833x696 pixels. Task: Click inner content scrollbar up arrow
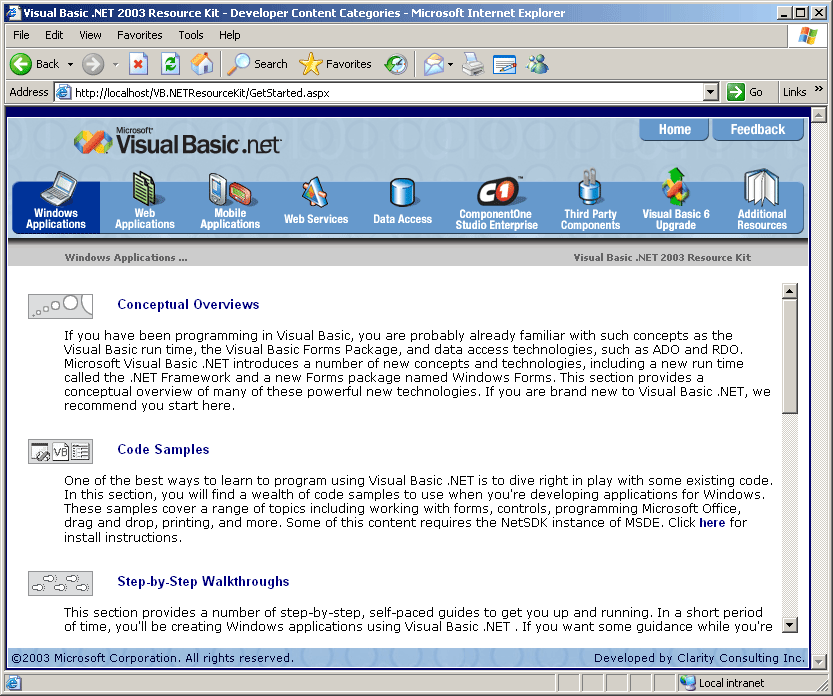point(790,291)
